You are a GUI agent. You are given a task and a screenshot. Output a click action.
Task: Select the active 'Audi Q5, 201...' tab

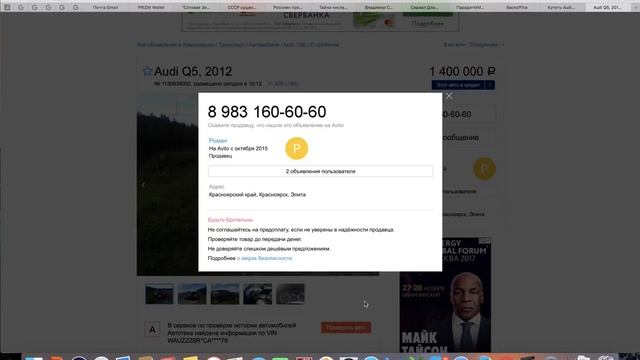click(607, 7)
